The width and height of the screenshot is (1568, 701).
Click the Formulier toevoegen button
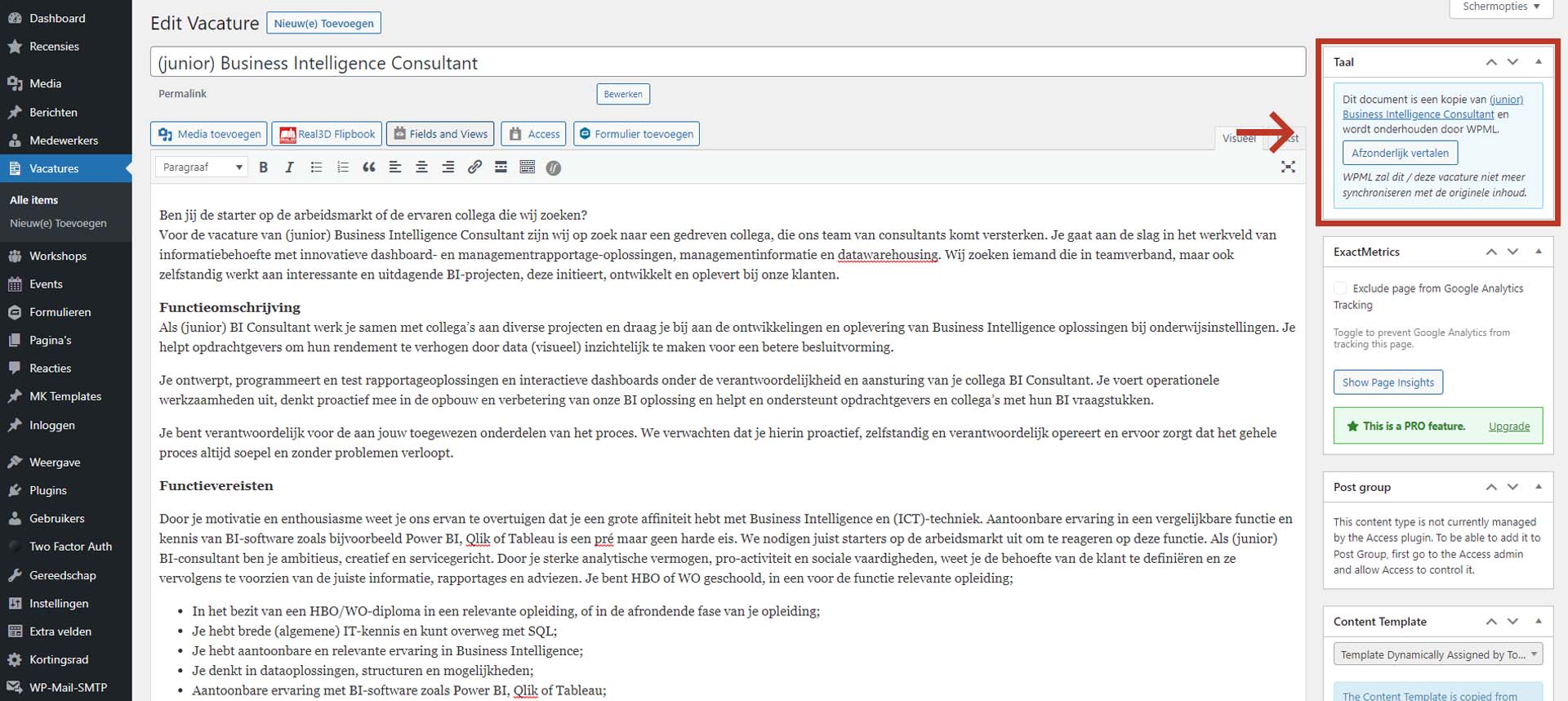click(x=636, y=134)
